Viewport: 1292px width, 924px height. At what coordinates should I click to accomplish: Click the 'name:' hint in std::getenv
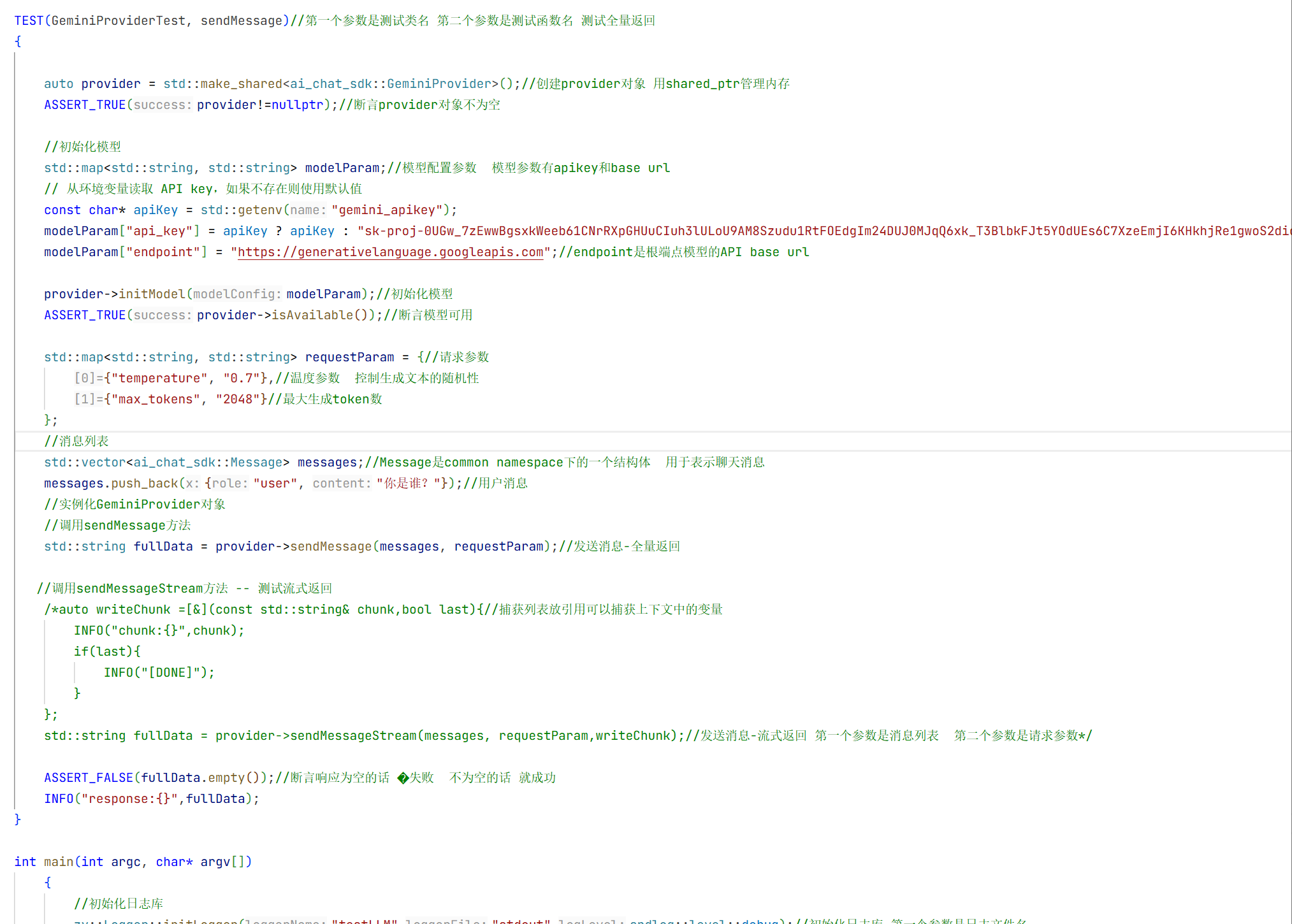pos(308,210)
